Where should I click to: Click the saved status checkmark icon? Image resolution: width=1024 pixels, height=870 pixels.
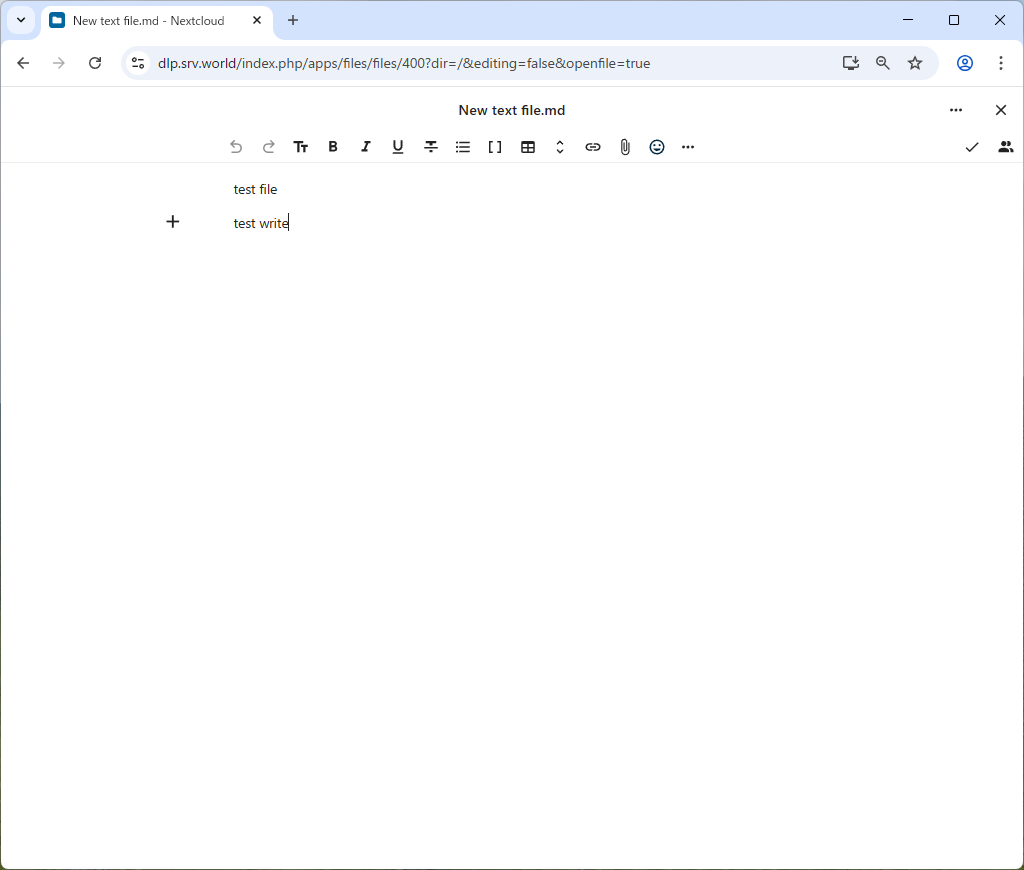click(x=972, y=147)
